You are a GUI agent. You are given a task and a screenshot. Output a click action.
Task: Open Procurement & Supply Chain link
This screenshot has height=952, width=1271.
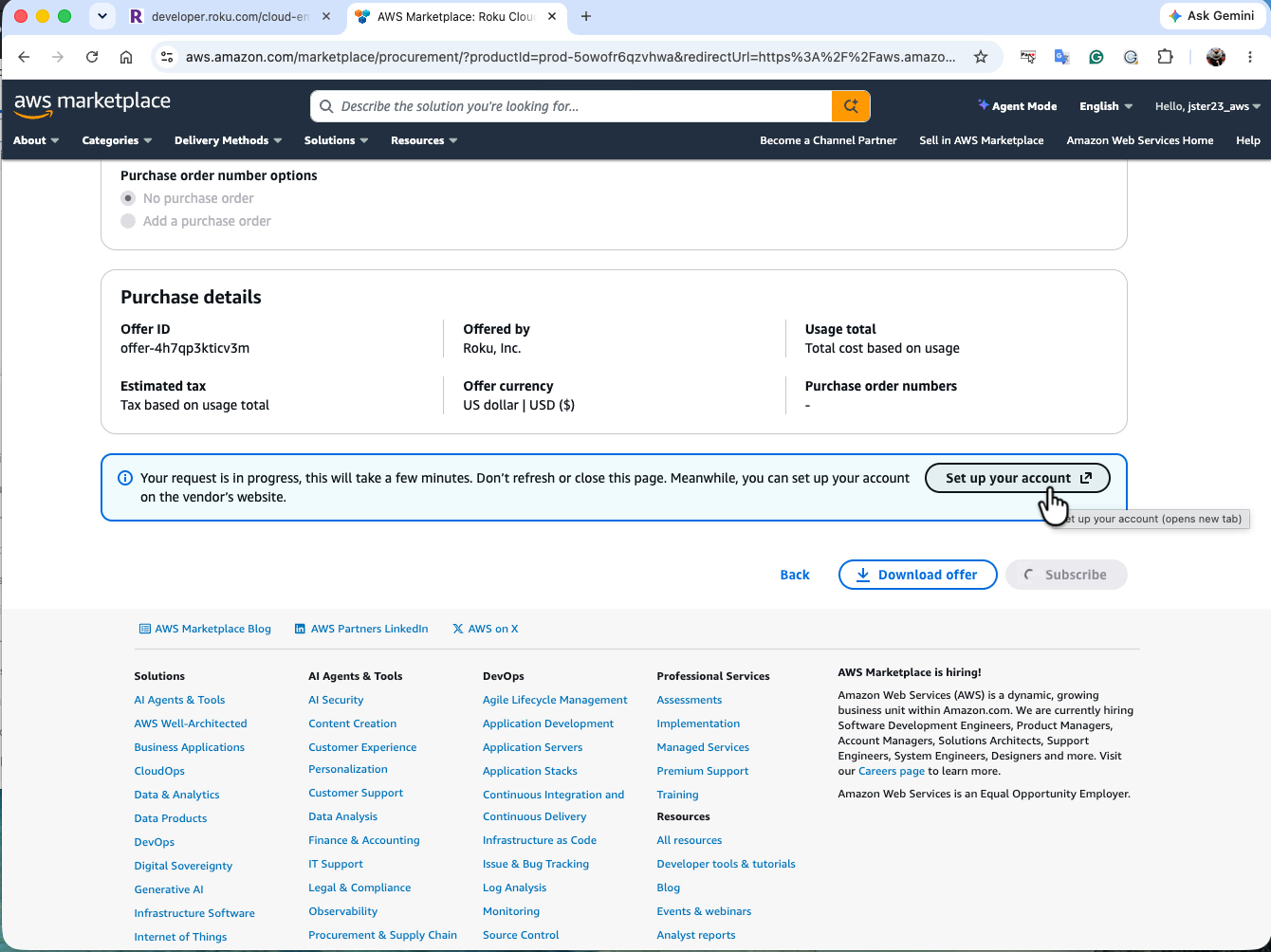coord(382,935)
